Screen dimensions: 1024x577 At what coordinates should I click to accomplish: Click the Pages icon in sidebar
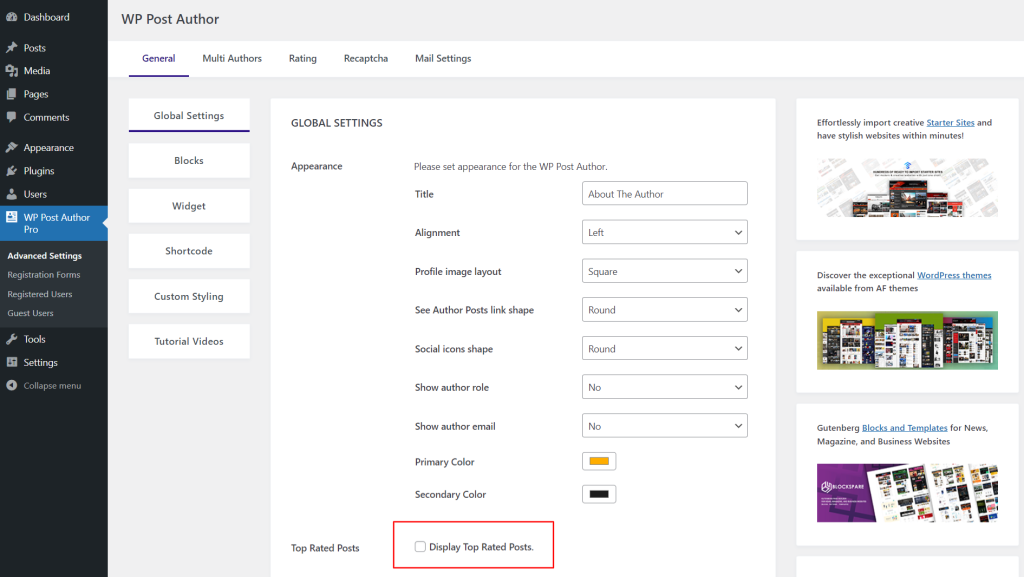point(12,94)
